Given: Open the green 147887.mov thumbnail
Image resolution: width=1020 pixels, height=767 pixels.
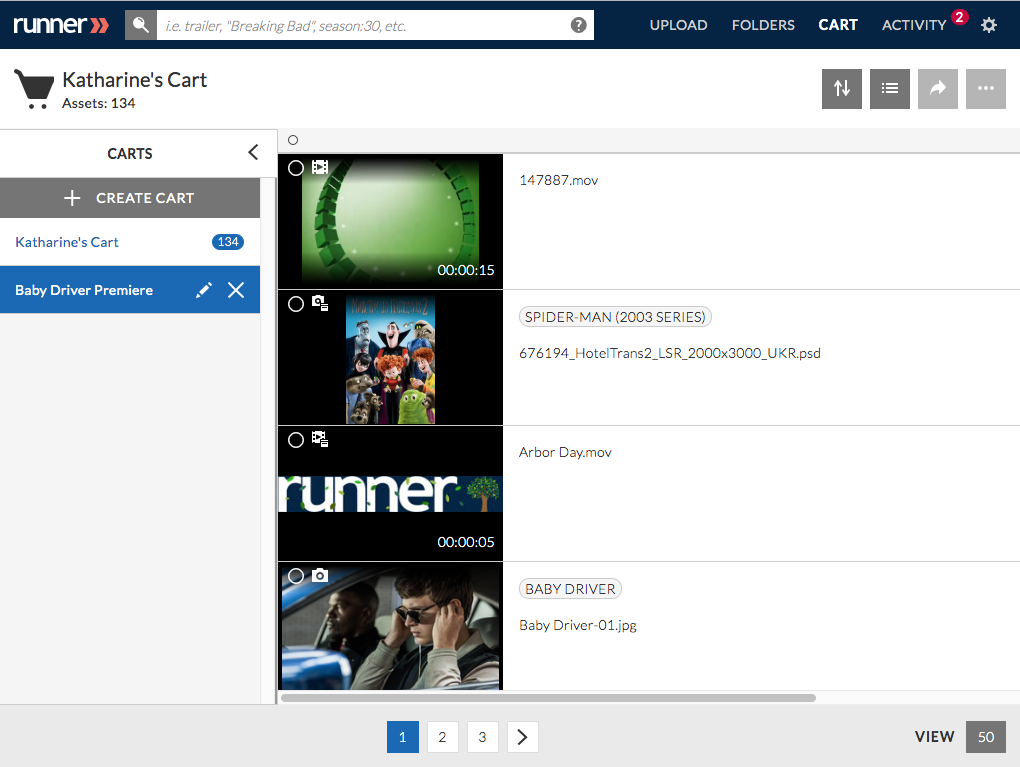Looking at the screenshot, I should coord(390,221).
